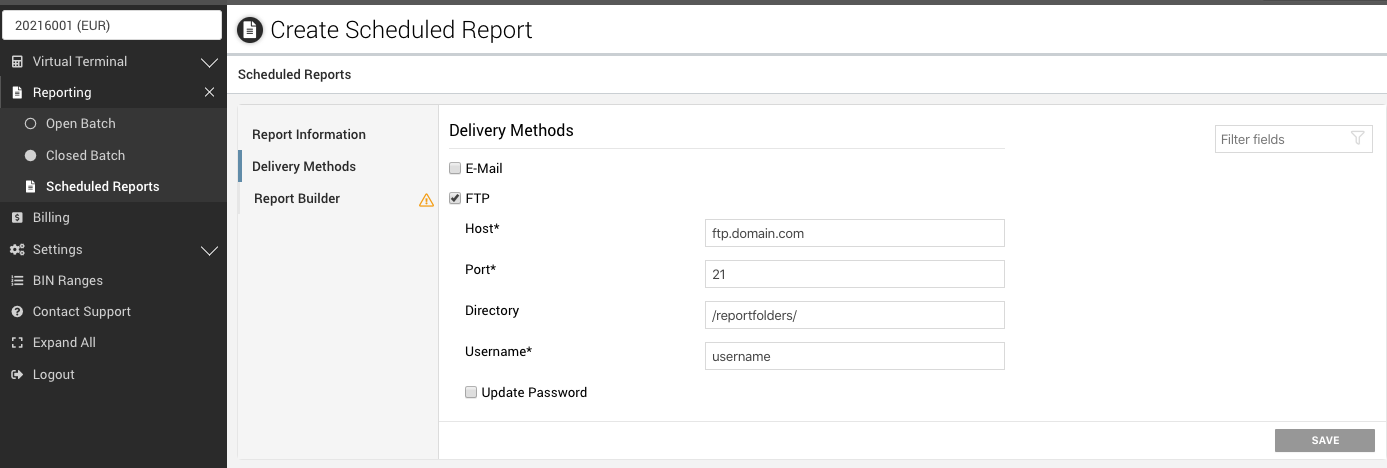Click the BIN Ranges list icon
1387x468 pixels.
tap(17, 281)
